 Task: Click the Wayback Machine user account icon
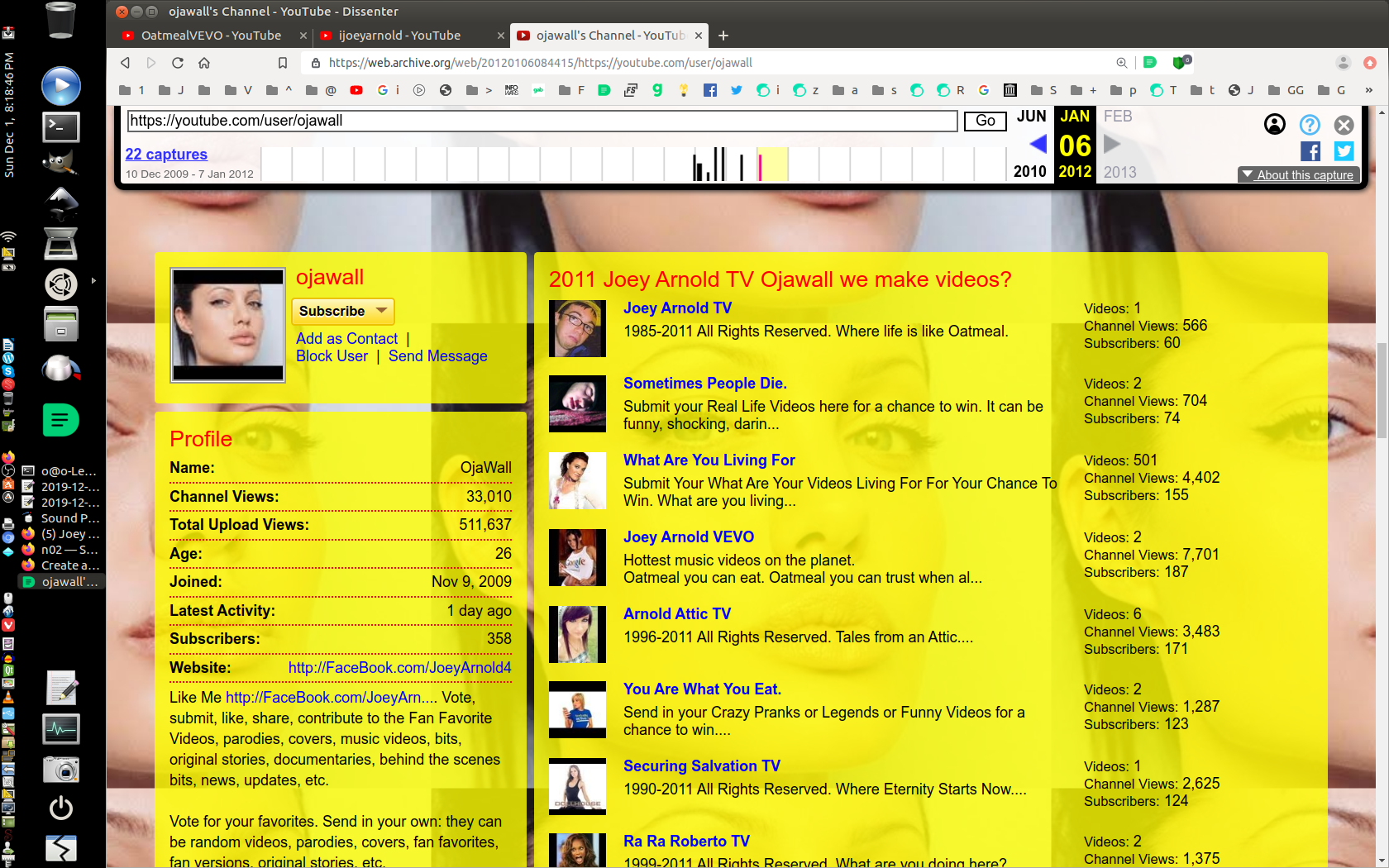click(x=1275, y=124)
